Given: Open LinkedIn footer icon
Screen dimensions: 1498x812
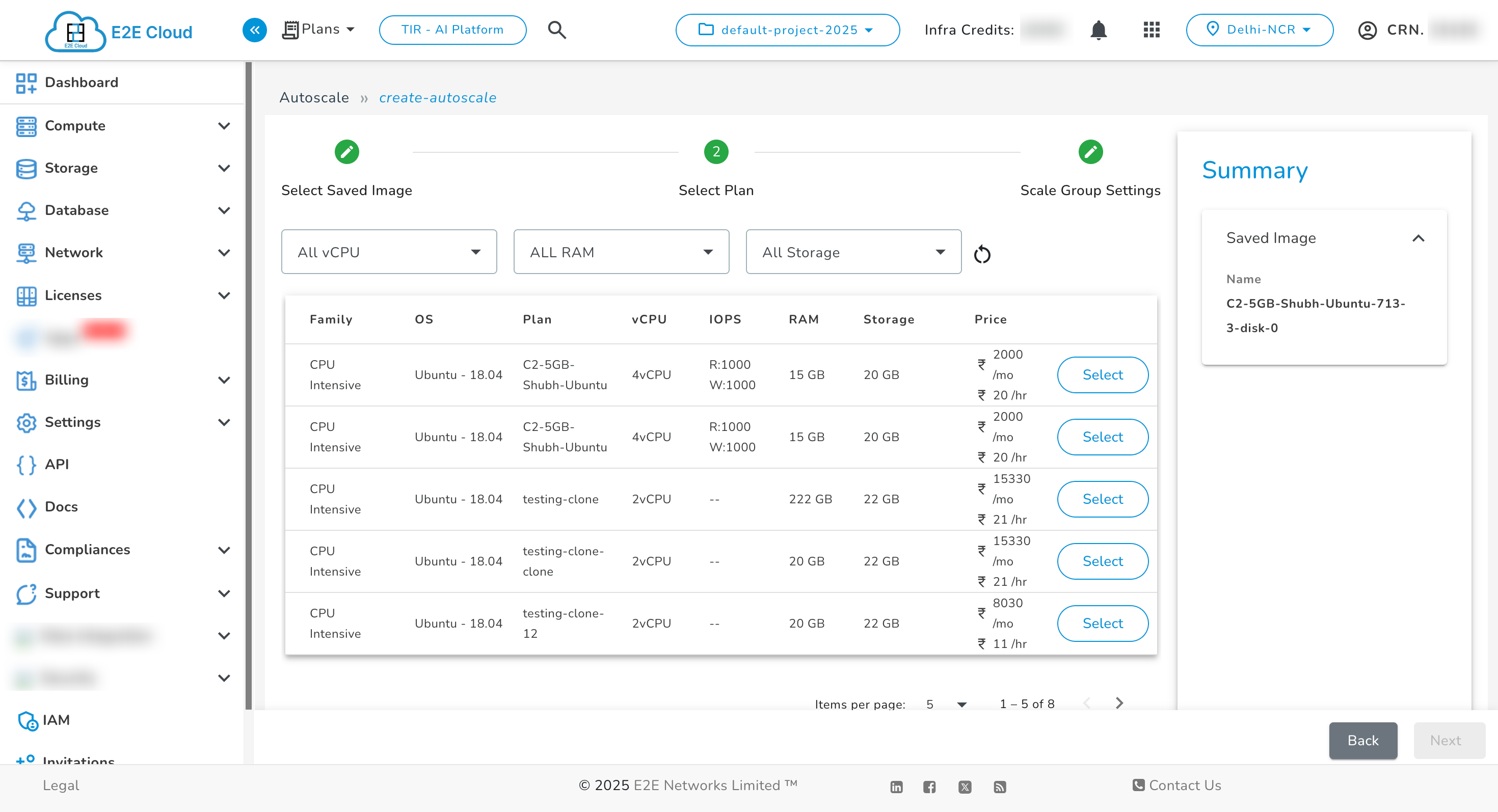Looking at the screenshot, I should [x=896, y=787].
